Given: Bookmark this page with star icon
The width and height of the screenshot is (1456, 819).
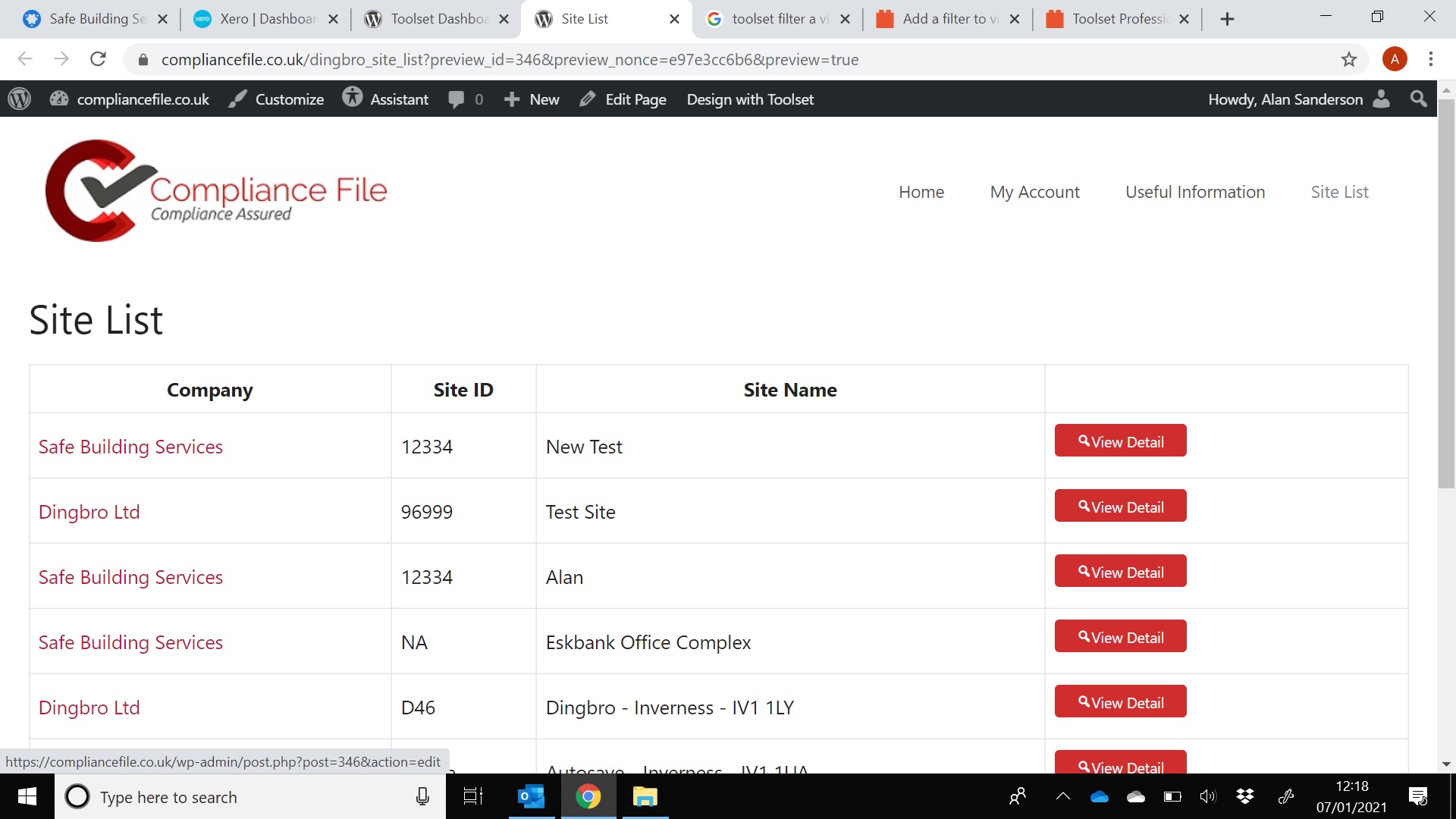Looking at the screenshot, I should pos(1348,59).
